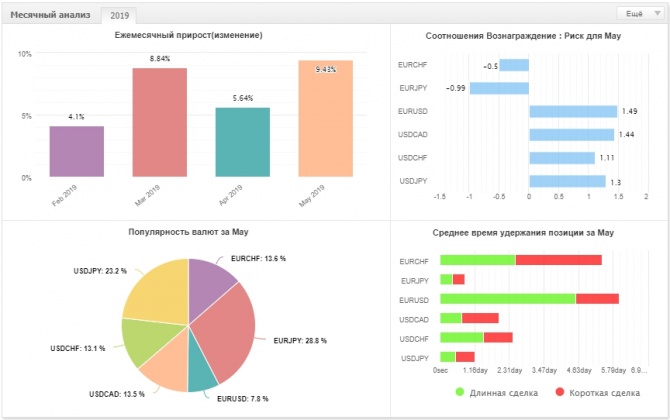Click EURCHF red short holding-time bar
Screen dimensions: 670x420
click(x=559, y=260)
